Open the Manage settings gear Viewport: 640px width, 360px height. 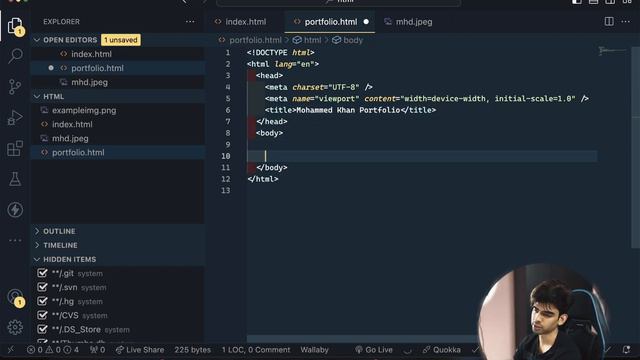[x=15, y=327]
